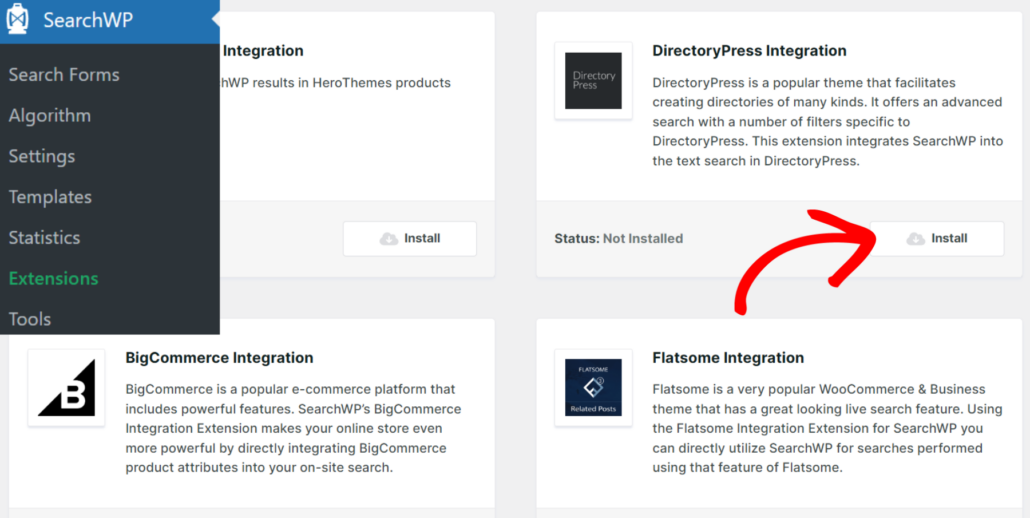
Task: Click the DirectoryPress description paragraph
Action: [828, 121]
